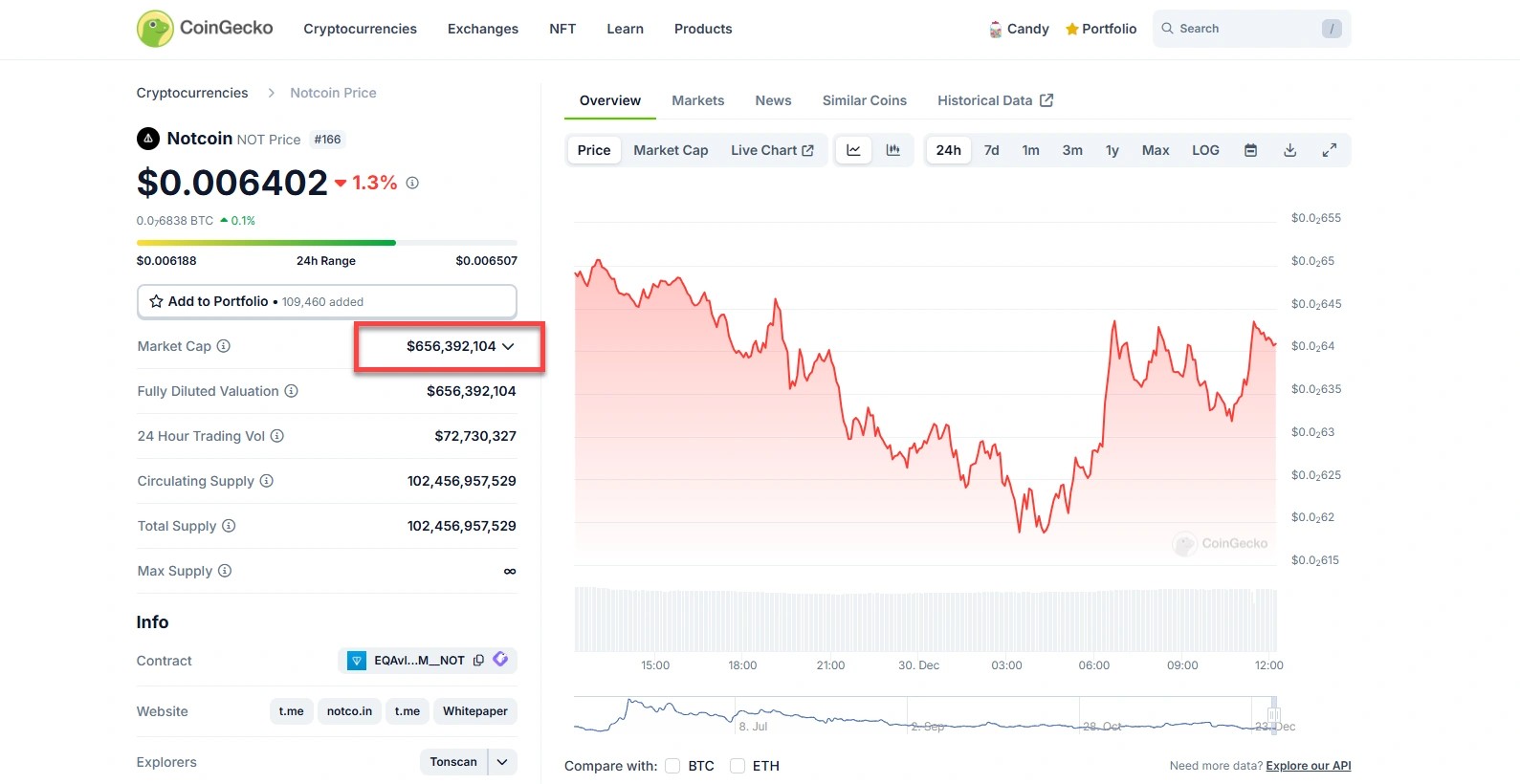Open the Similar Coins tab

(864, 100)
